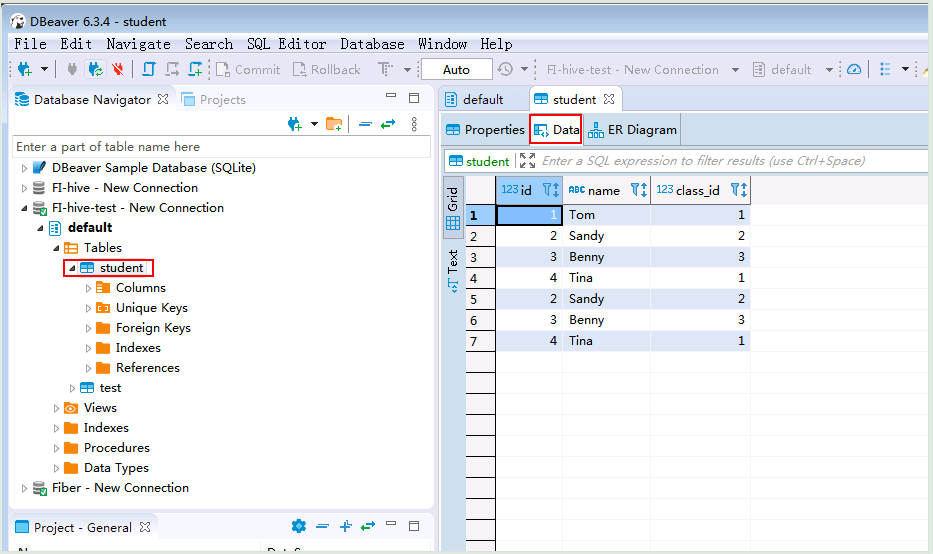The height and width of the screenshot is (554, 933).
Task: Open the New Connection dropdown arrow in main toolbar
Action: [44, 70]
